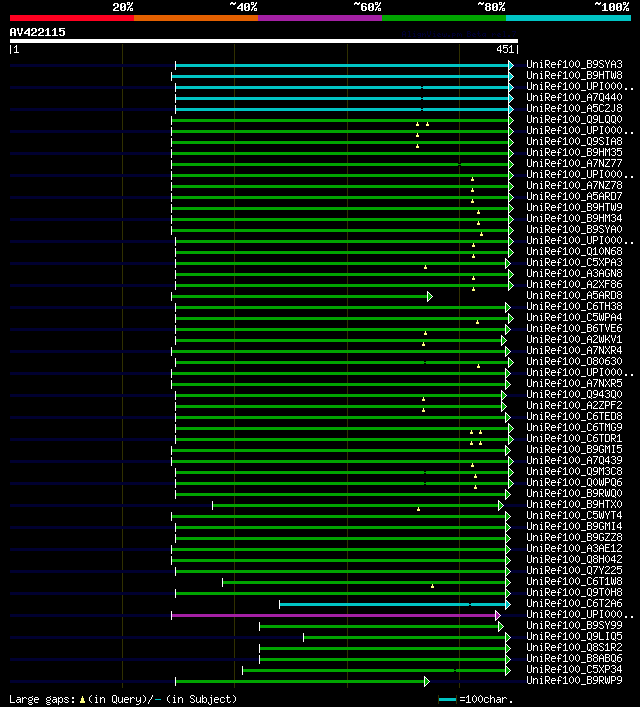Select hit label UniRef100_C6TMG9

point(574,427)
